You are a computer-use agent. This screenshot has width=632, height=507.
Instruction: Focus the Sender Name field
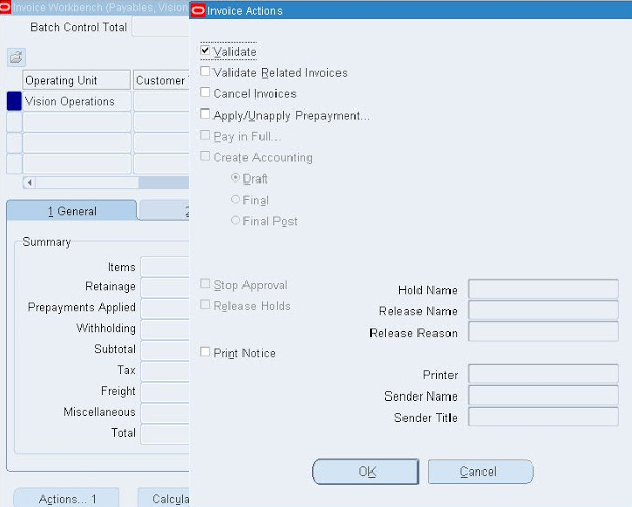tap(543, 395)
